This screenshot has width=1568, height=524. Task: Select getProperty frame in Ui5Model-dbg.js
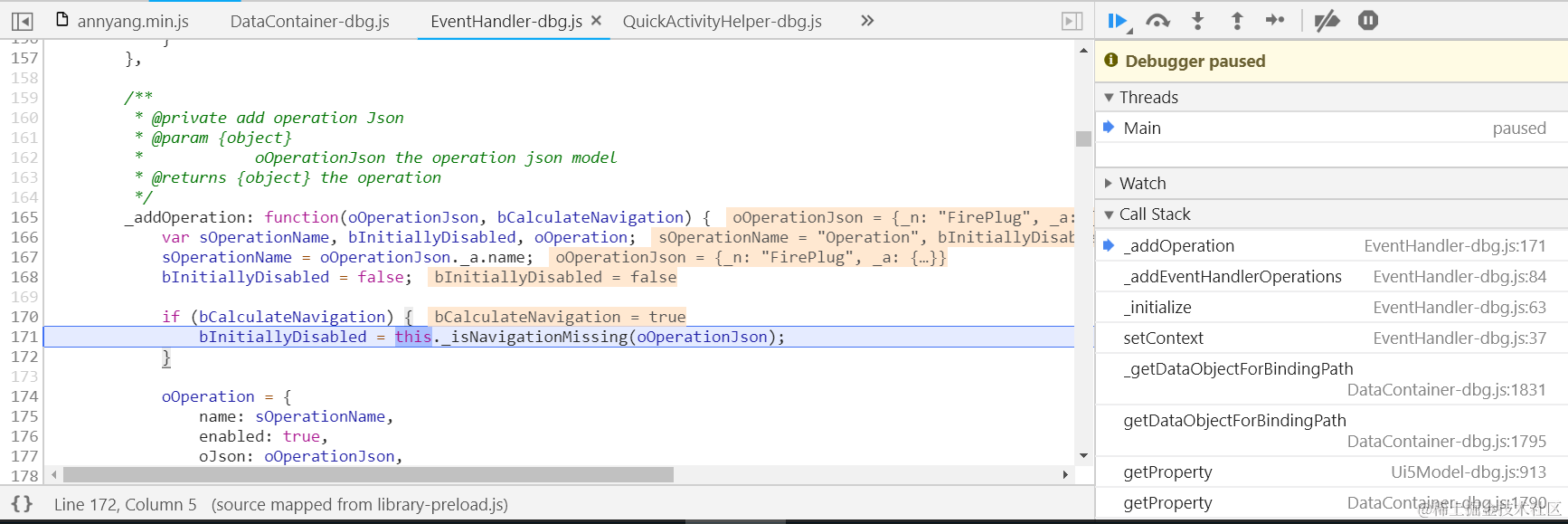(x=1331, y=472)
